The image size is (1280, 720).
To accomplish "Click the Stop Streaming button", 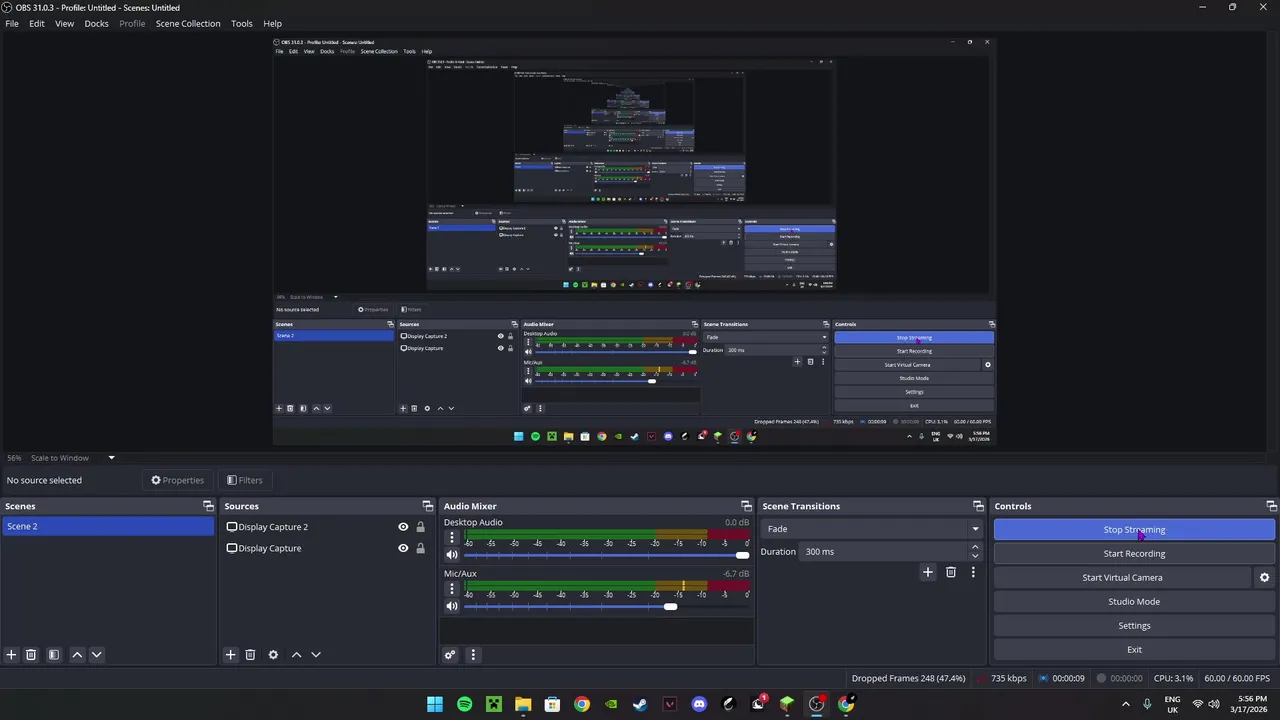I will point(1134,530).
